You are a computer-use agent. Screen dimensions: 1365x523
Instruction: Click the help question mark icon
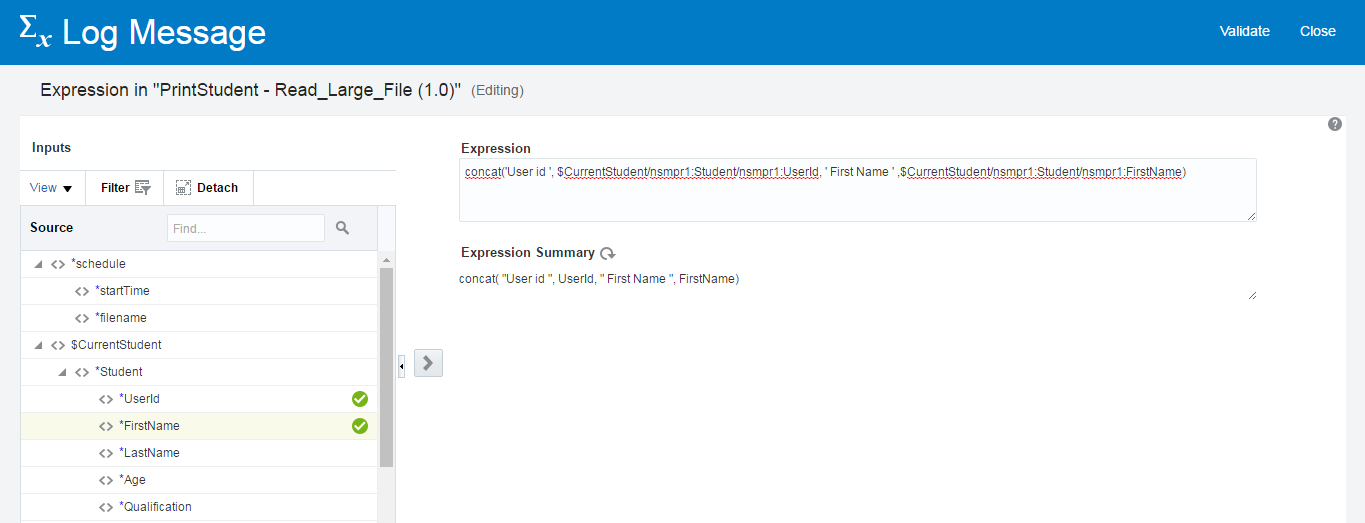tap(1334, 124)
